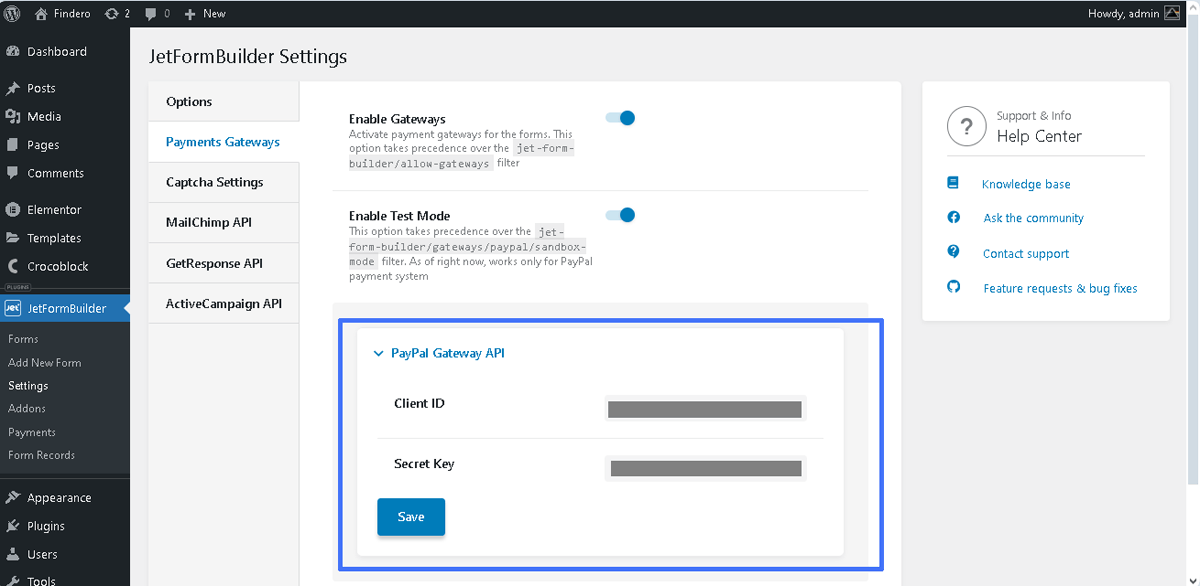Viewport: 1200px width, 586px height.
Task: Collapse the PayPal Gateway API section
Action: tap(378, 353)
